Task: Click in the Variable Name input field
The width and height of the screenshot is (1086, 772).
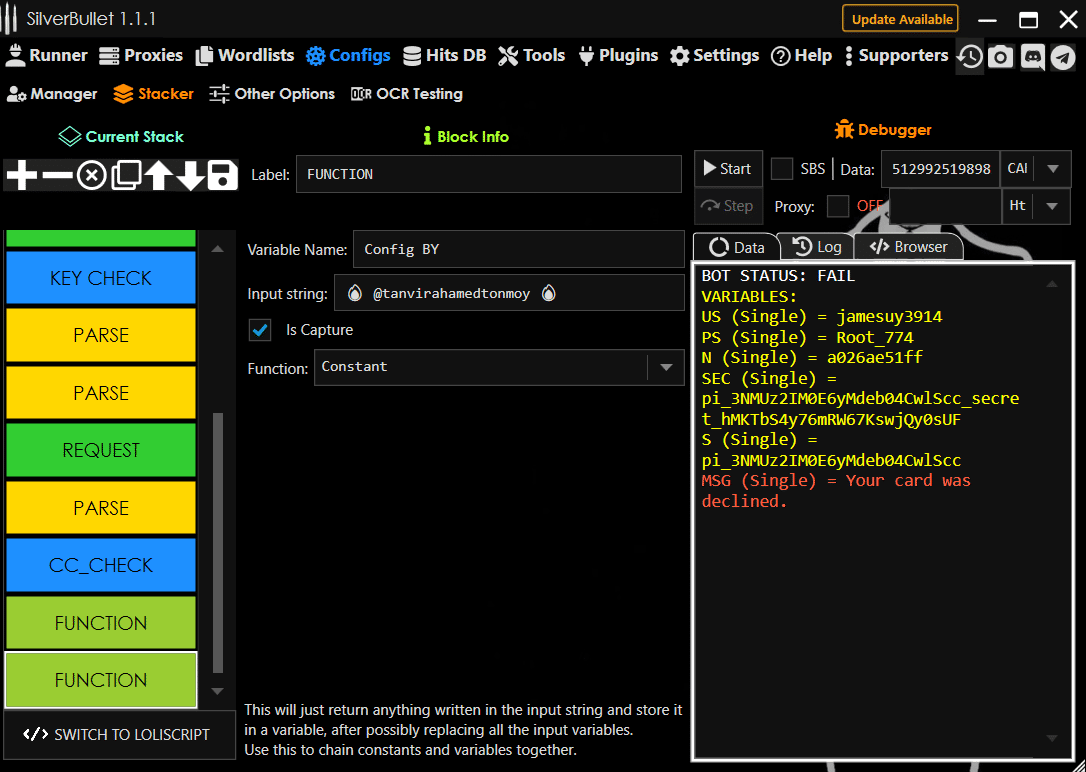Action: tap(518, 250)
